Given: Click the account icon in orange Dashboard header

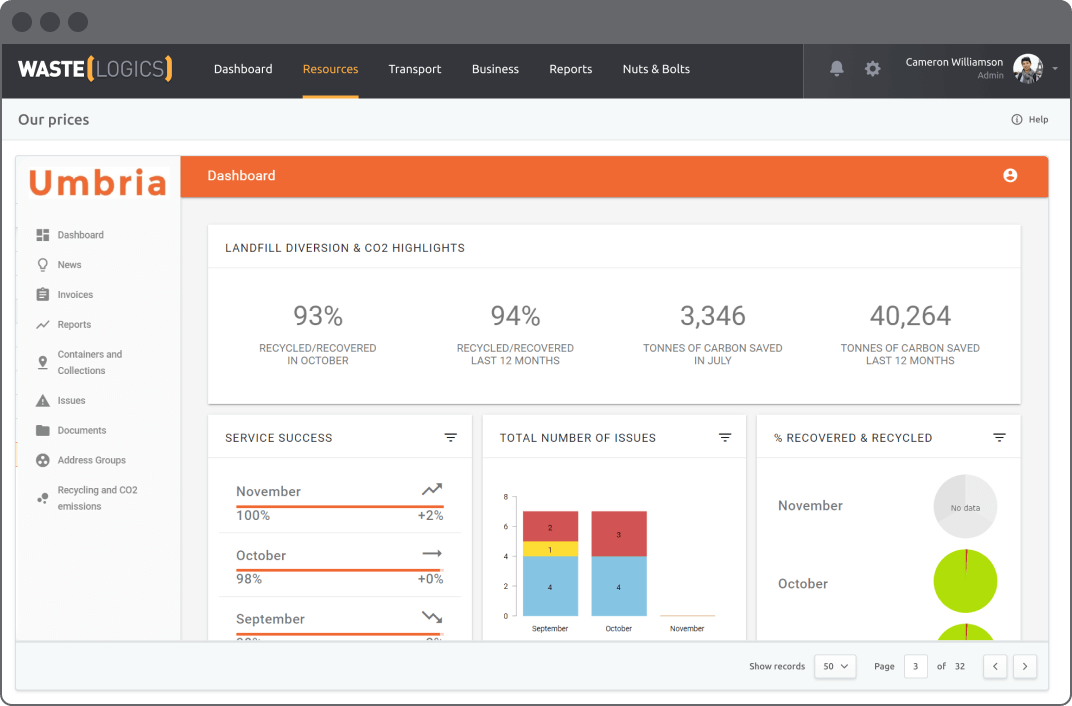Looking at the screenshot, I should pyautogui.click(x=1010, y=176).
